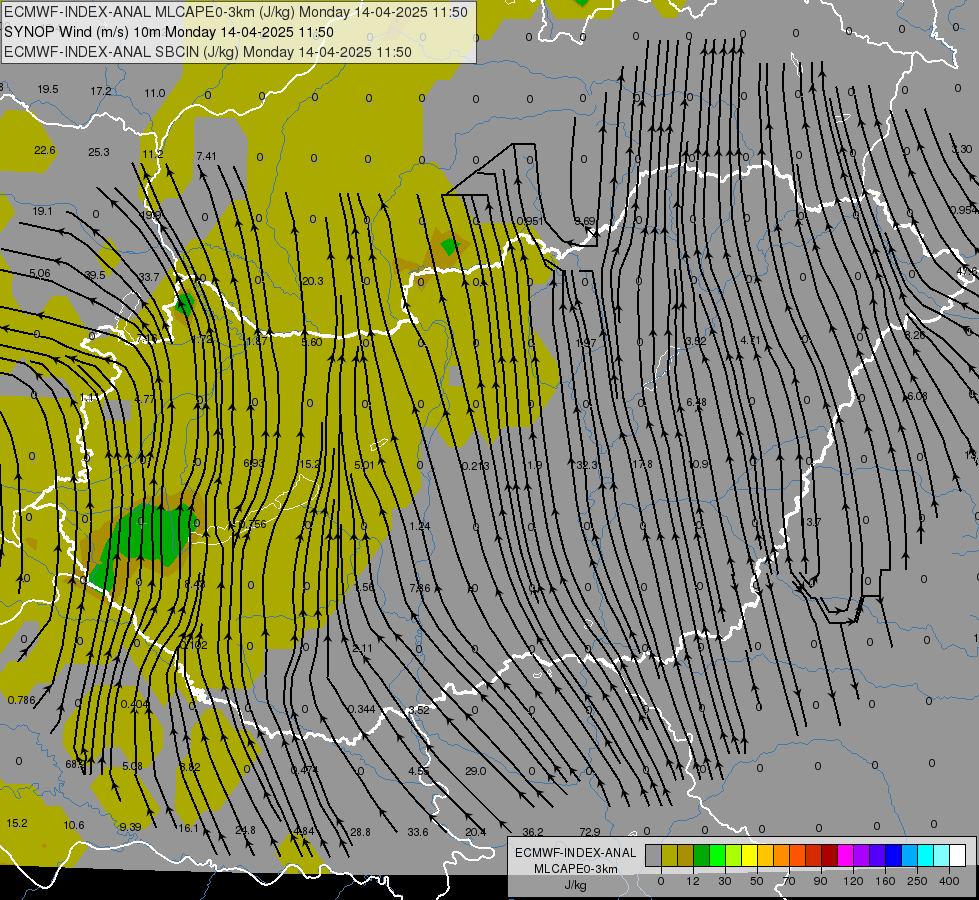
Task: Click the '7.41' value on the map
Action: pos(206,156)
